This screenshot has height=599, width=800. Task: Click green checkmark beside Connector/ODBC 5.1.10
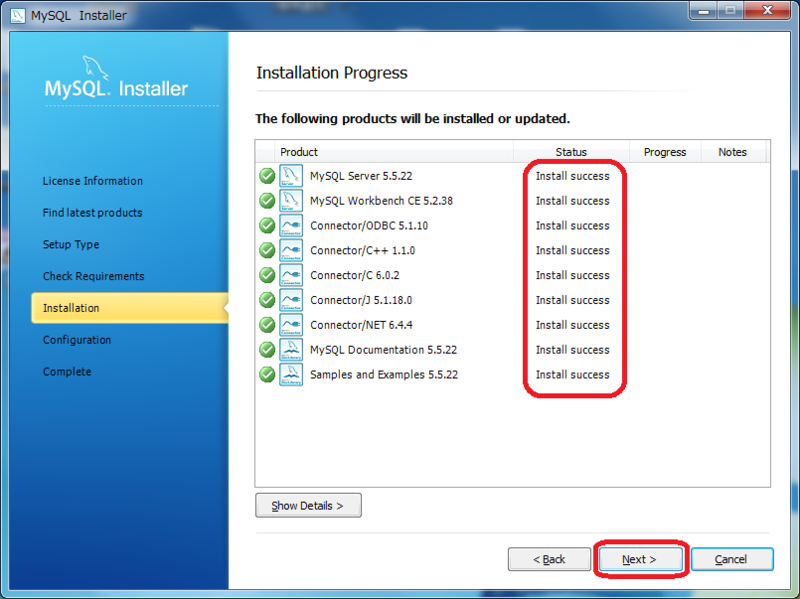point(267,226)
